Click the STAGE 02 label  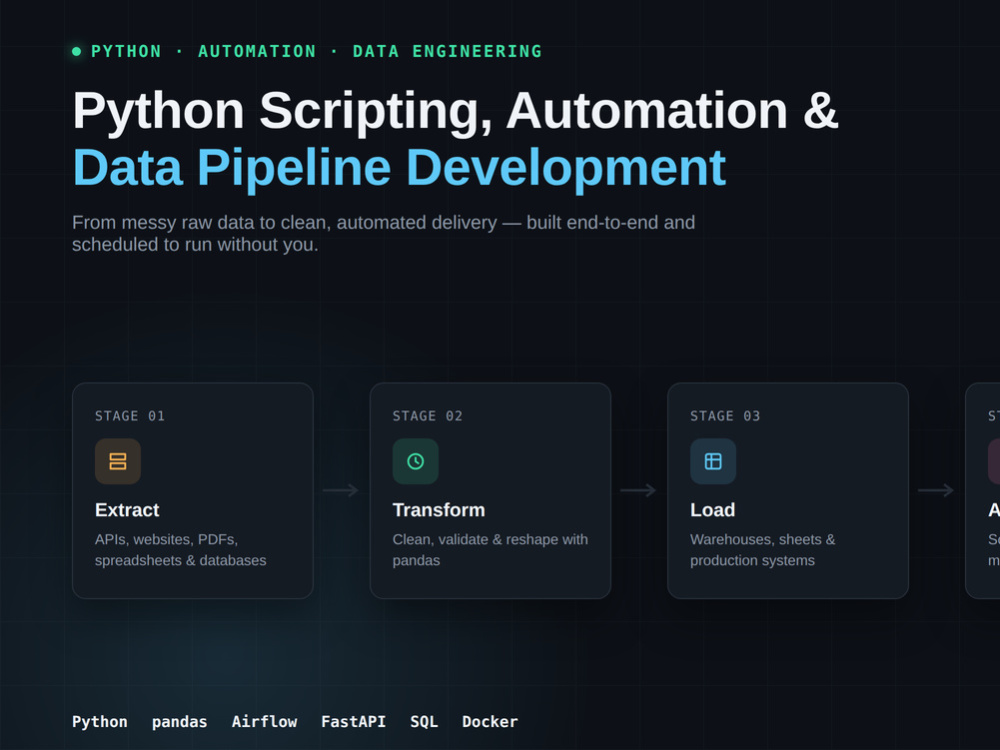click(x=427, y=416)
